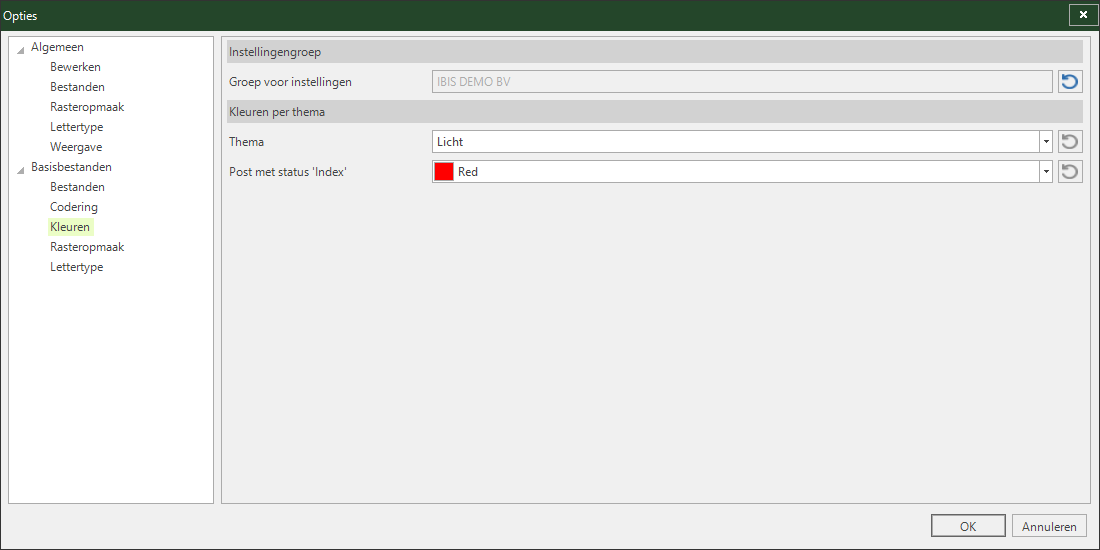Close the Opties dialog window

pyautogui.click(x=1083, y=15)
